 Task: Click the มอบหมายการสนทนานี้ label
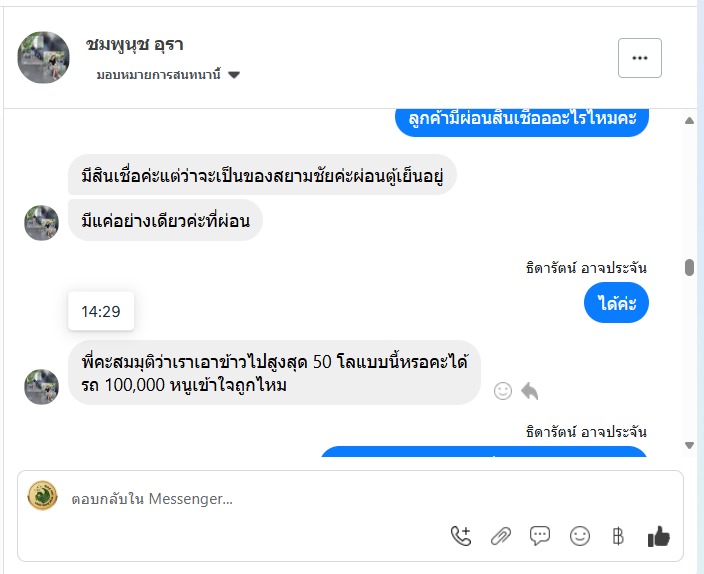coord(160,75)
